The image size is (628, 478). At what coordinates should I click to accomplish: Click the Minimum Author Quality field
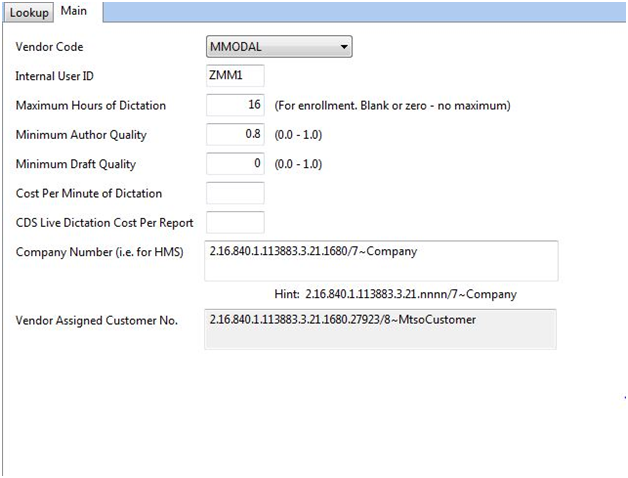coord(235,134)
